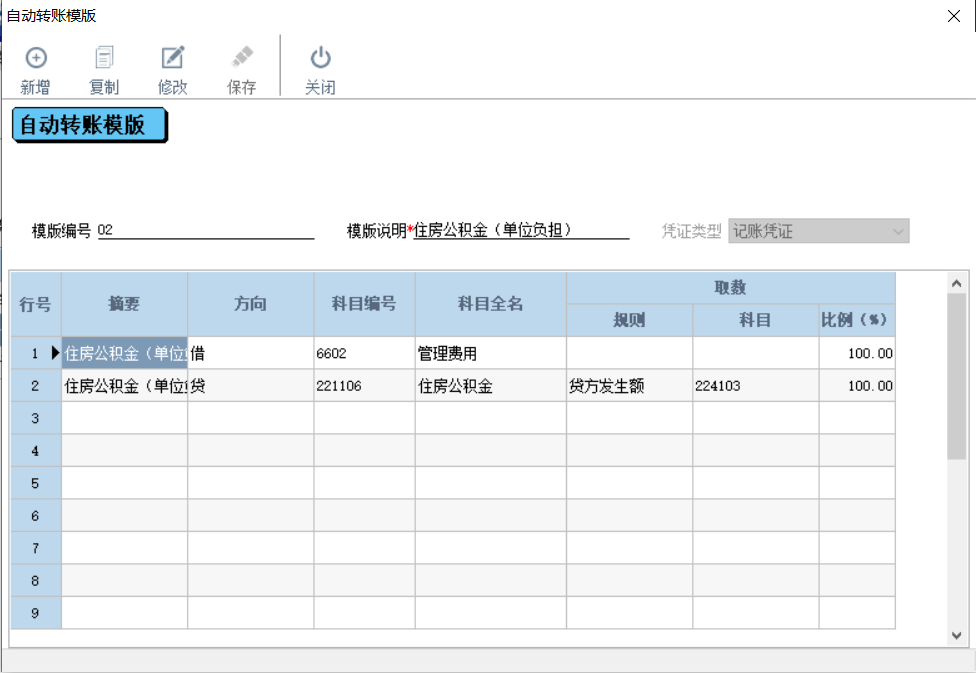Click the 管理费用 account name cell

(x=491, y=354)
